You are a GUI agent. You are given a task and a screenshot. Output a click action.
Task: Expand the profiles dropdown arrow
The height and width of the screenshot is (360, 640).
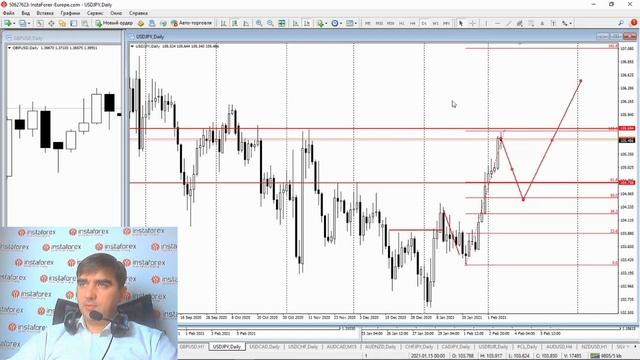29,23
